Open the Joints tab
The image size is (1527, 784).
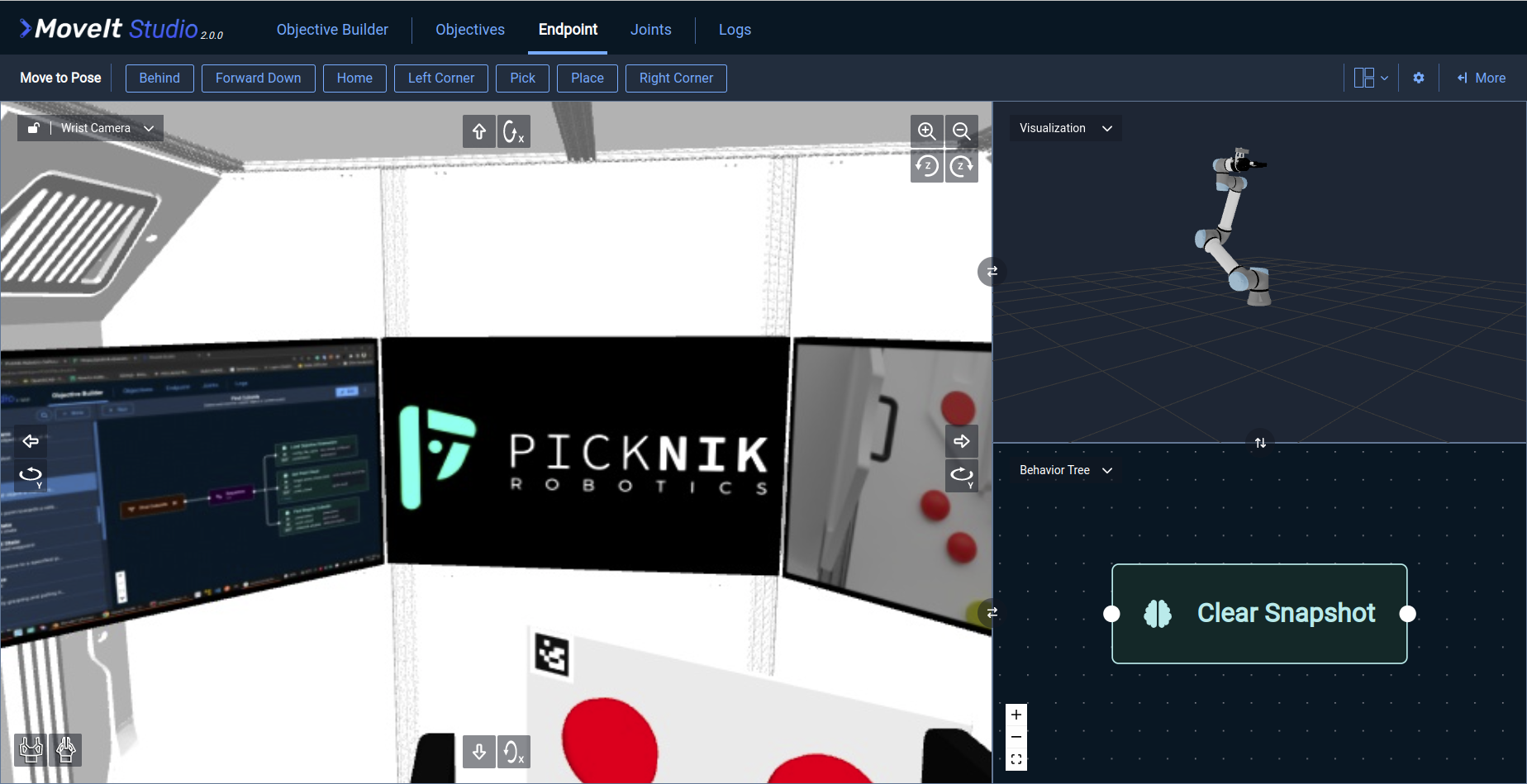[651, 30]
